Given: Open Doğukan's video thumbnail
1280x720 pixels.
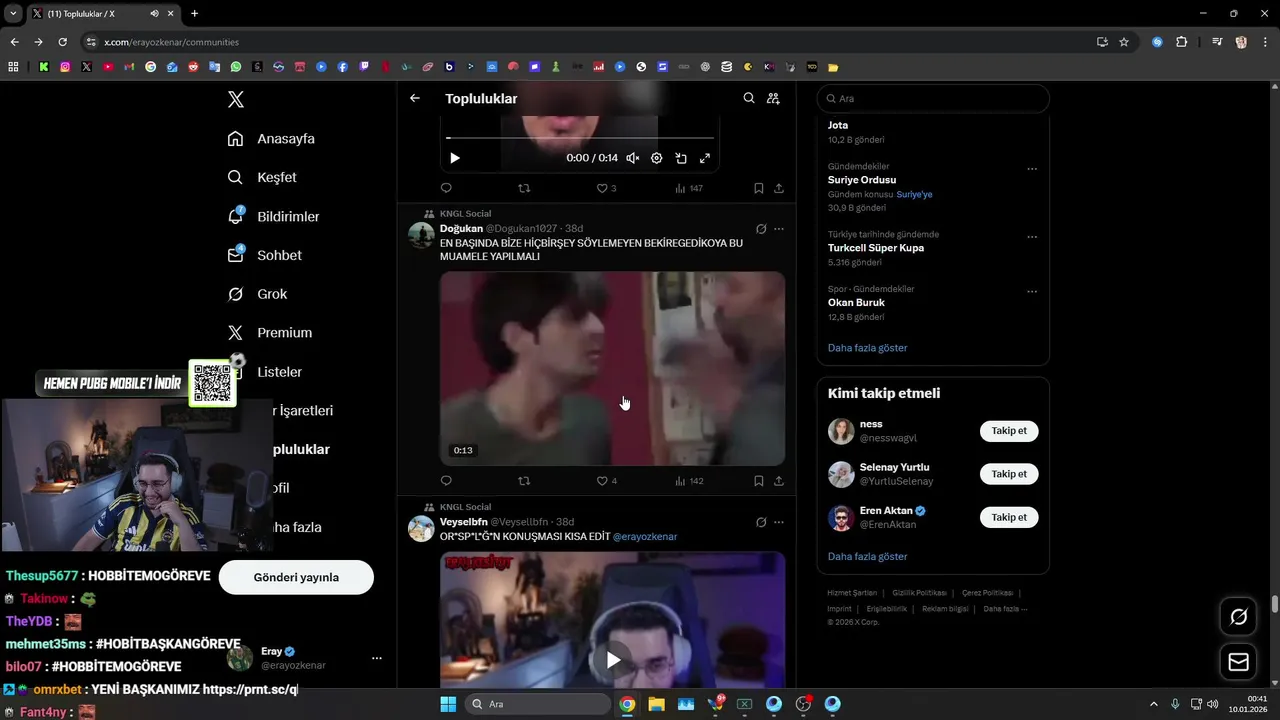Looking at the screenshot, I should point(613,368).
